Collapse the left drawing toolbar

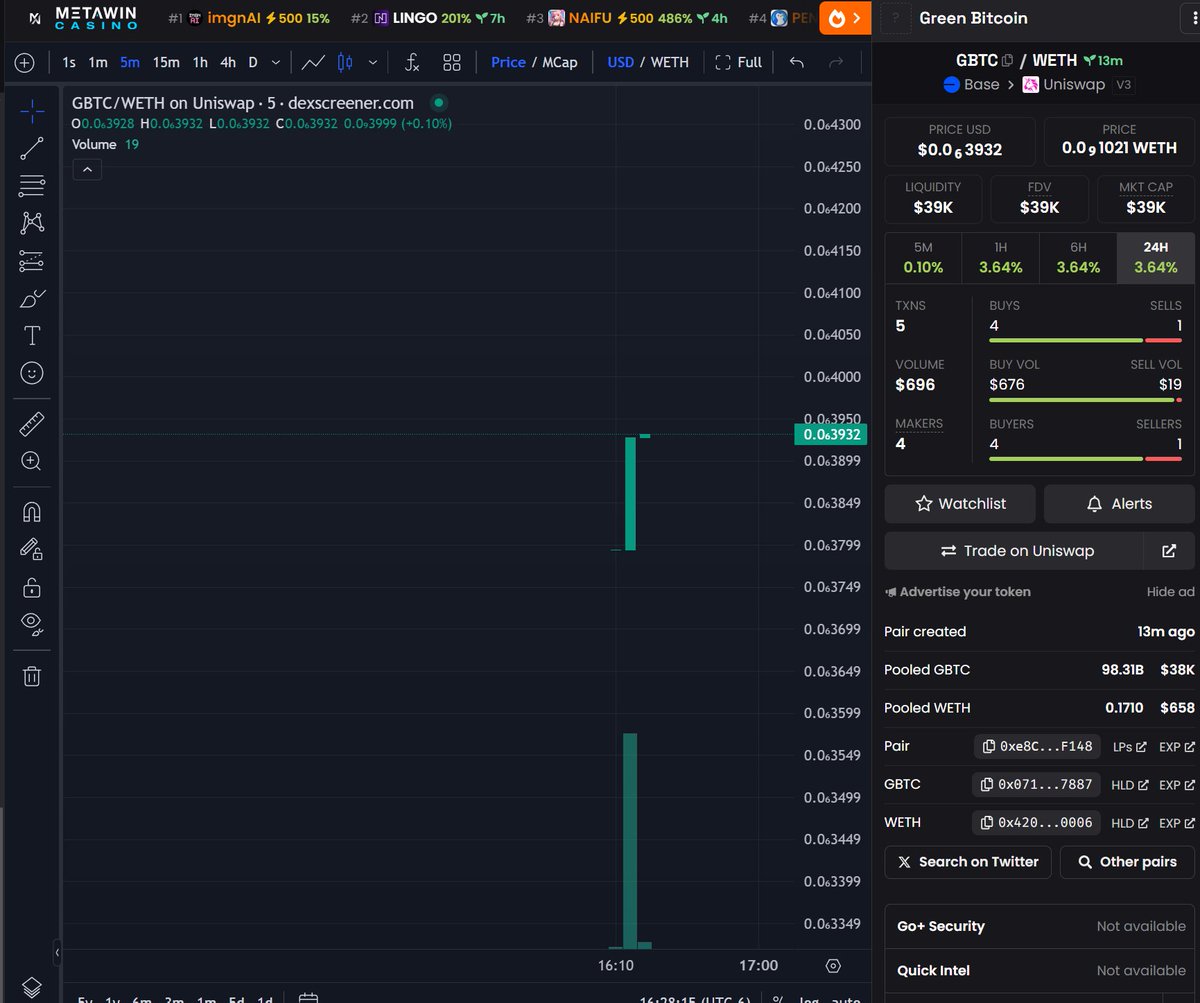coord(57,952)
